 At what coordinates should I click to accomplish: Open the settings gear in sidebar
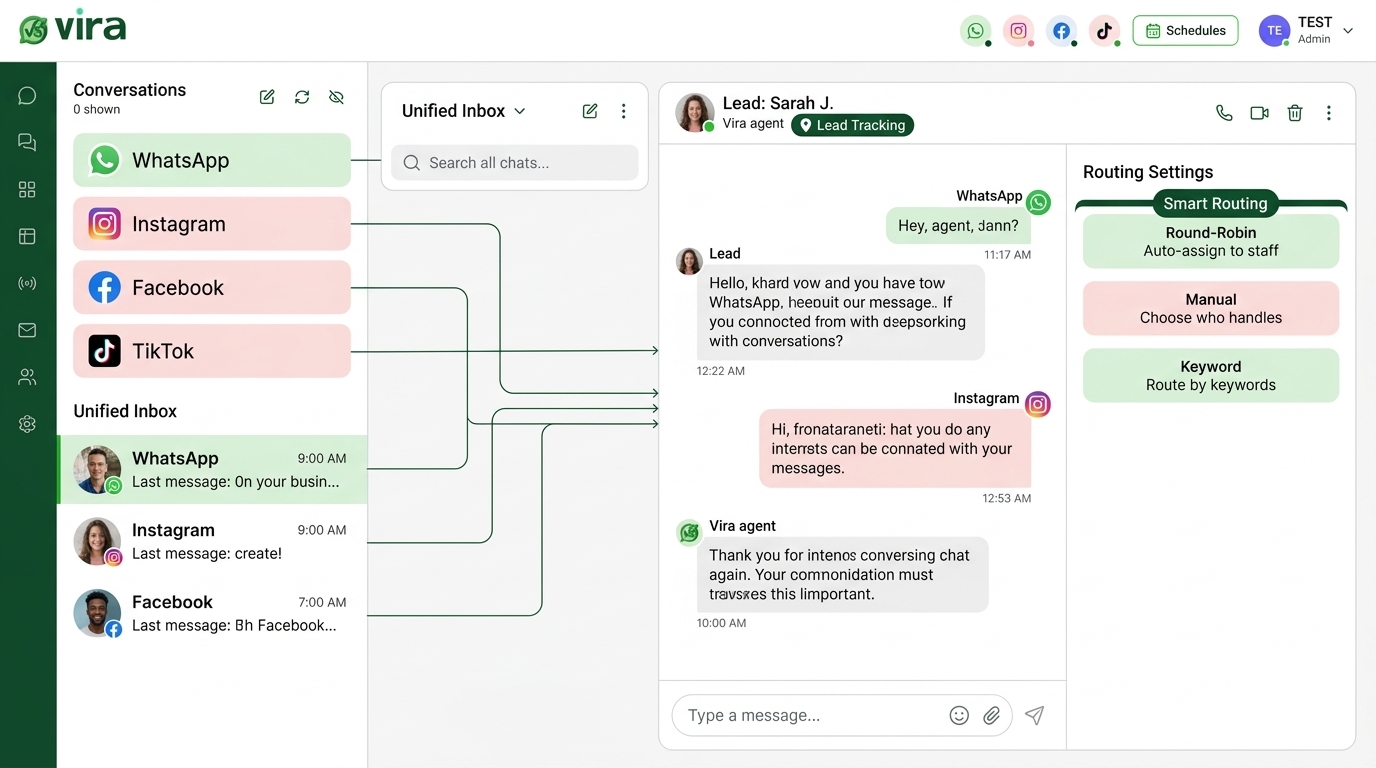click(x=27, y=424)
